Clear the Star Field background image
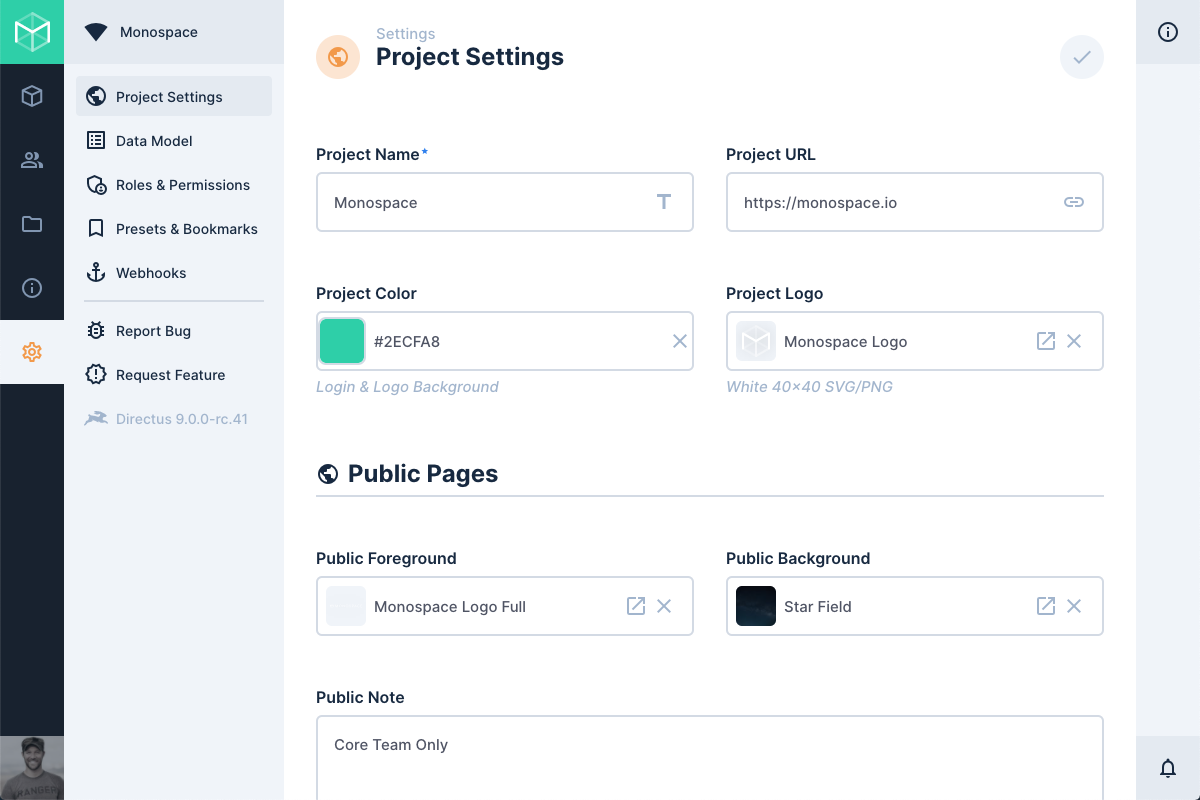This screenshot has height=800, width=1200. pyautogui.click(x=1074, y=606)
